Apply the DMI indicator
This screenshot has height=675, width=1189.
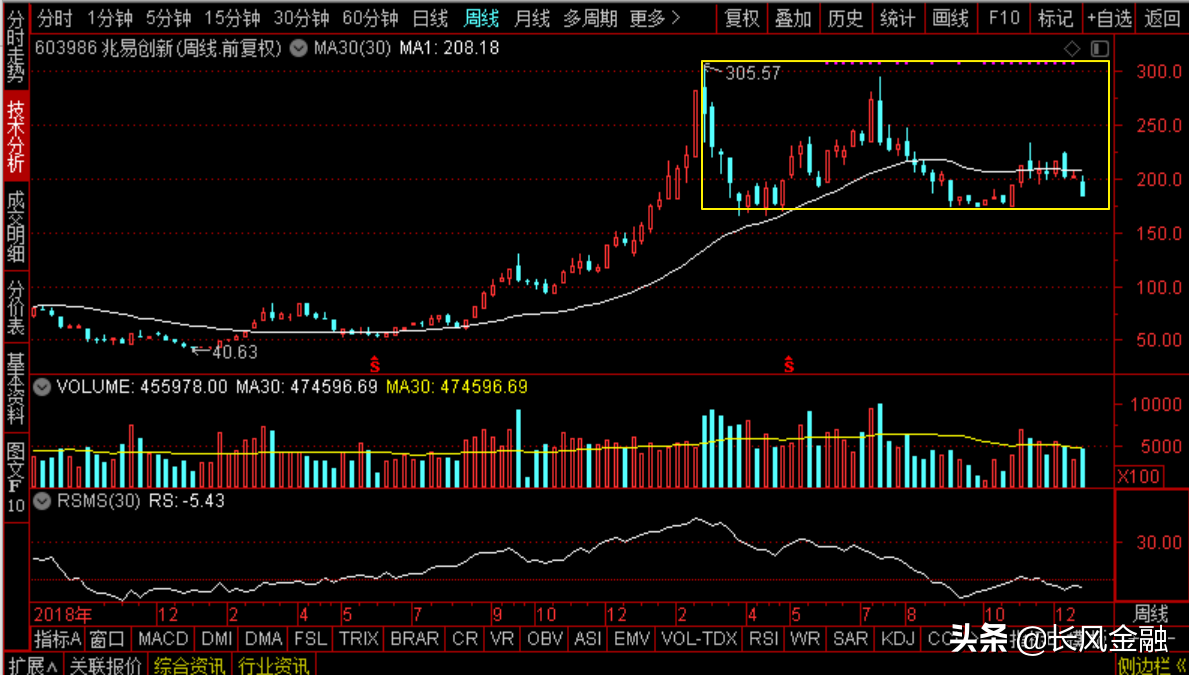click(x=217, y=639)
